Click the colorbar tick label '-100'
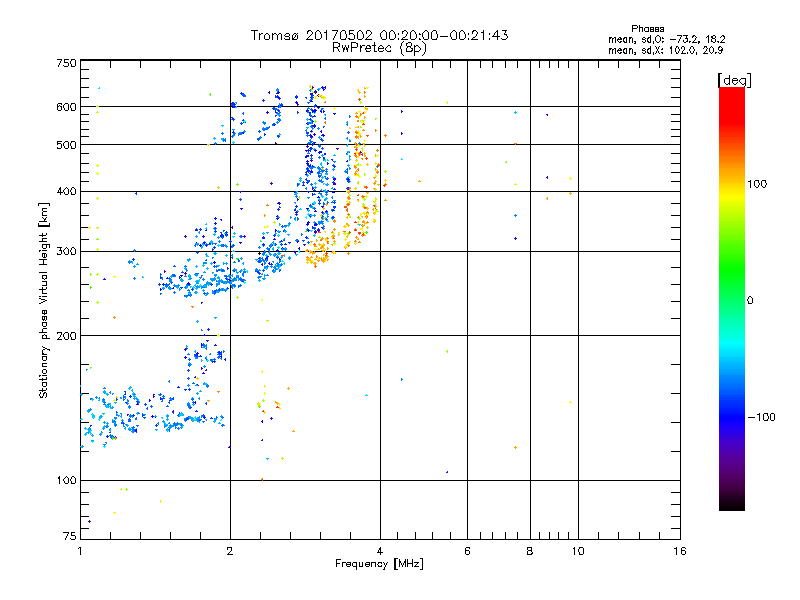The height and width of the screenshot is (600, 800). point(761,417)
